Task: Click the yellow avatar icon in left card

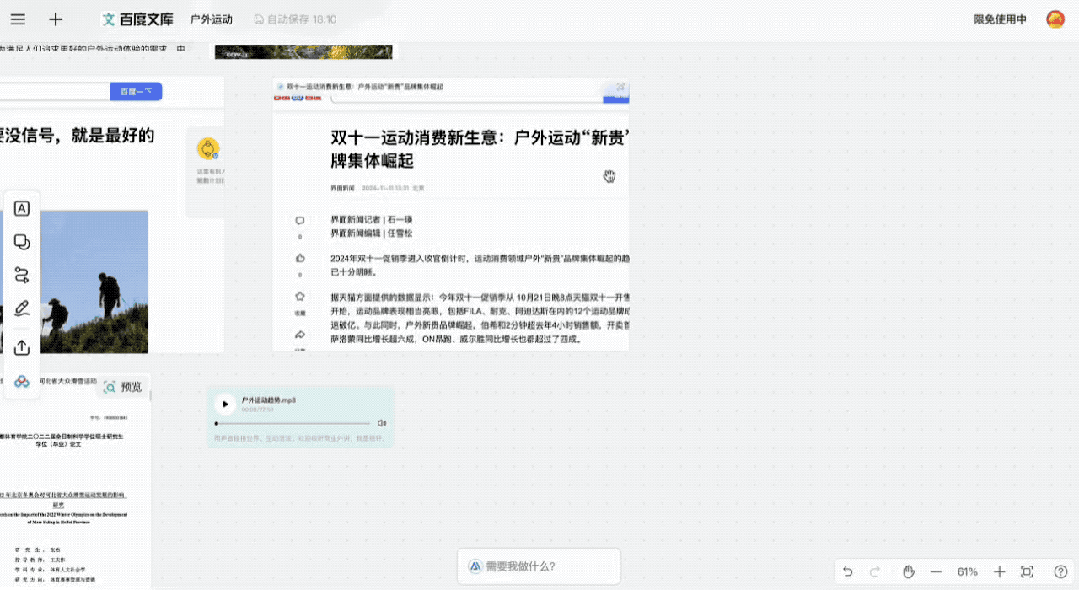Action: tap(208, 148)
